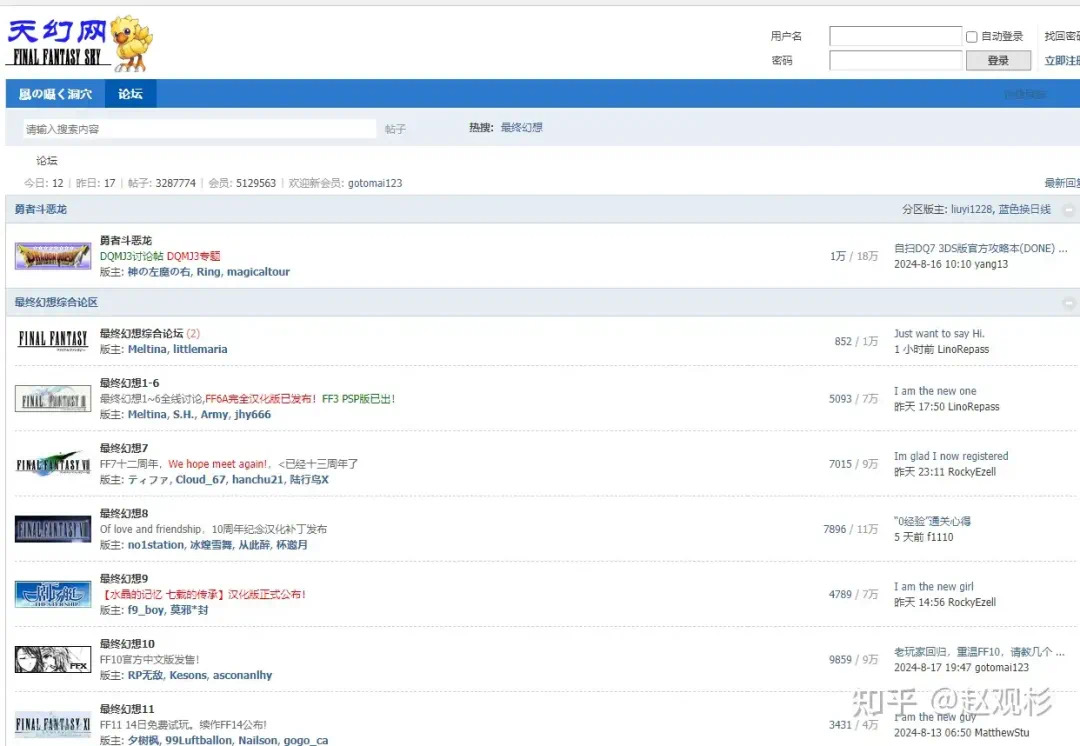The image size is (1080, 746).
Task: View last poster MatthewStu's profile
Action: pos(1002,733)
